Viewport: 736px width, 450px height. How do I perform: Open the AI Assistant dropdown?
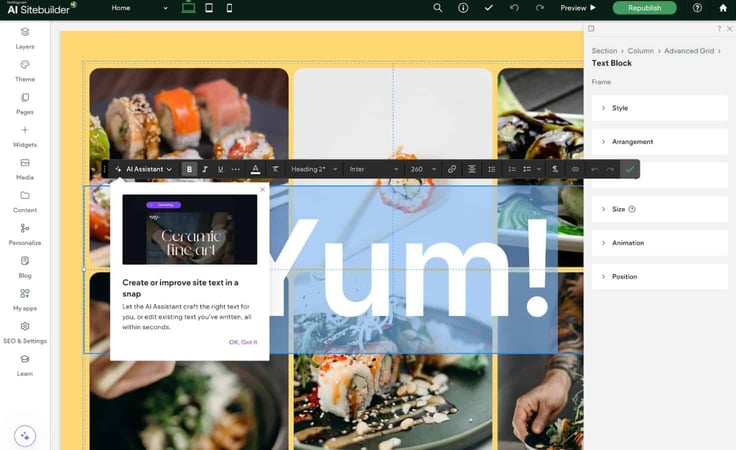144,169
